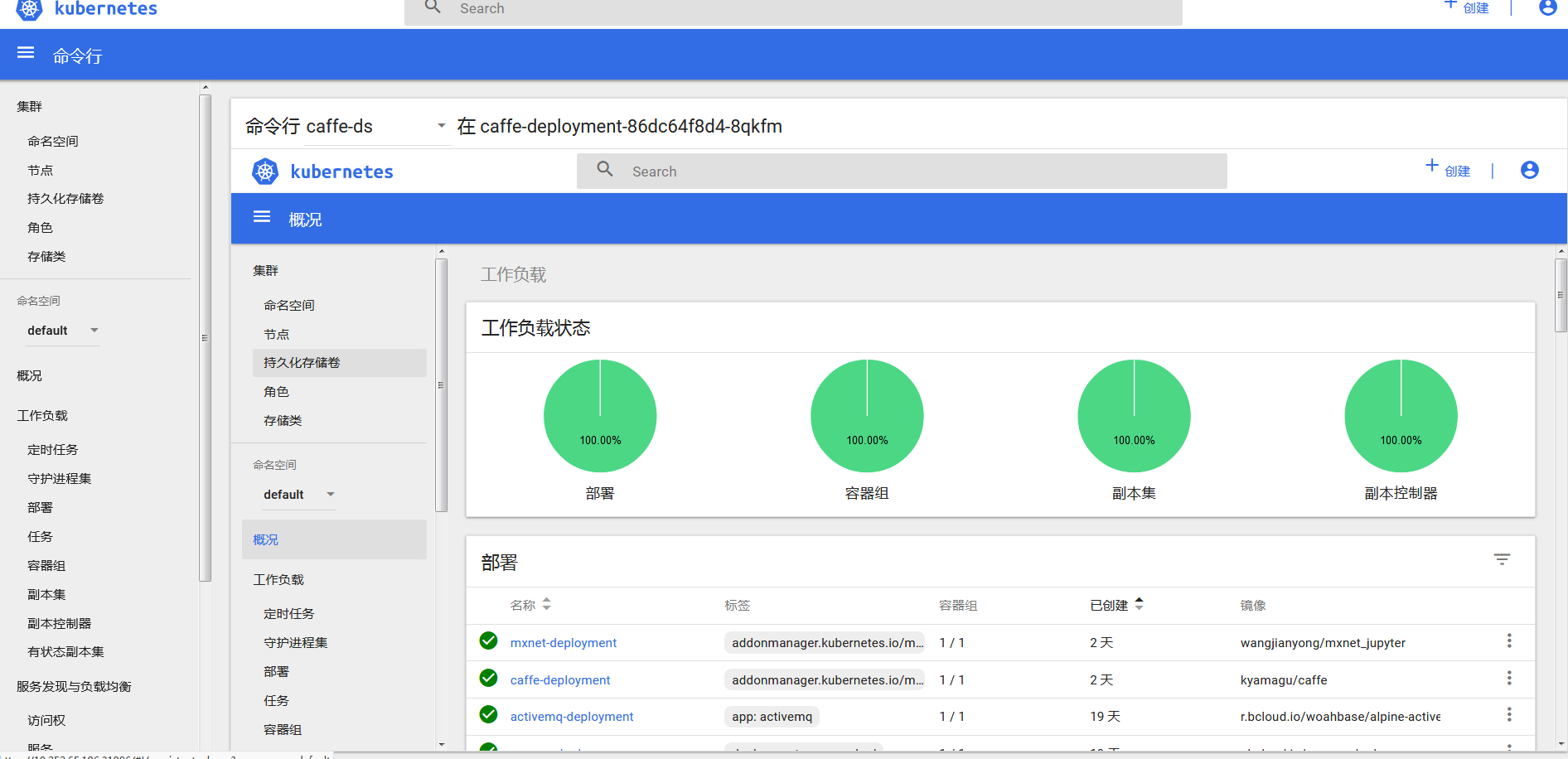Click the 创建 button in the embedded dashboard
Image resolution: width=1568 pixels, height=759 pixels.
[x=1448, y=170]
